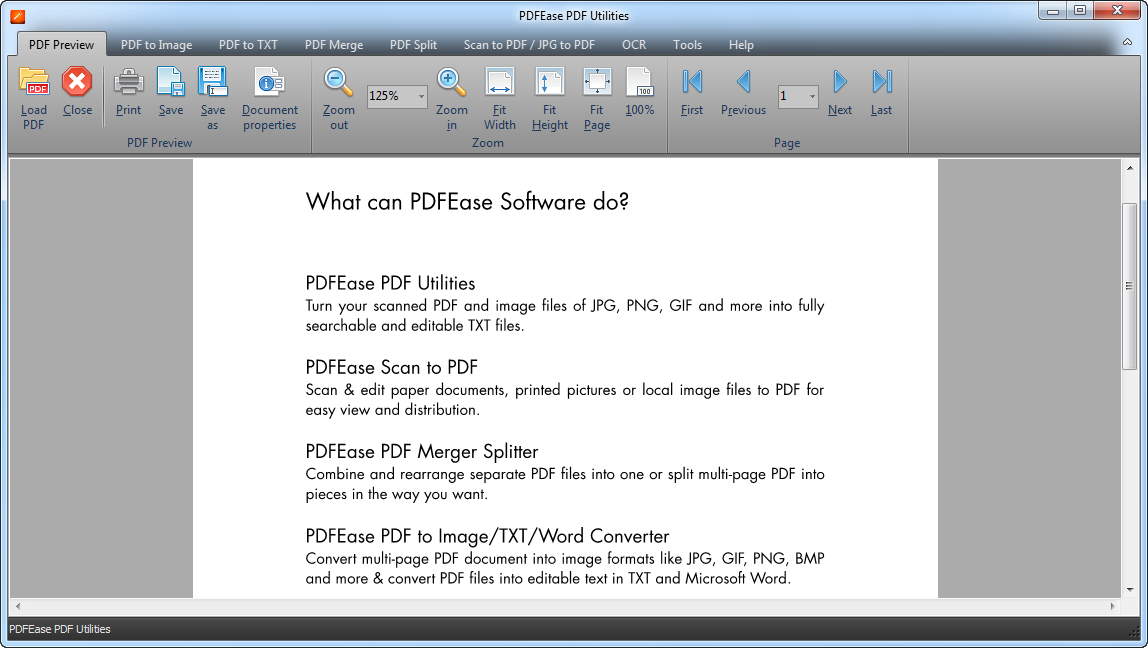Viewport: 1148px width, 648px height.
Task: Click the vertical scrollbar up arrow
Action: tap(1130, 168)
